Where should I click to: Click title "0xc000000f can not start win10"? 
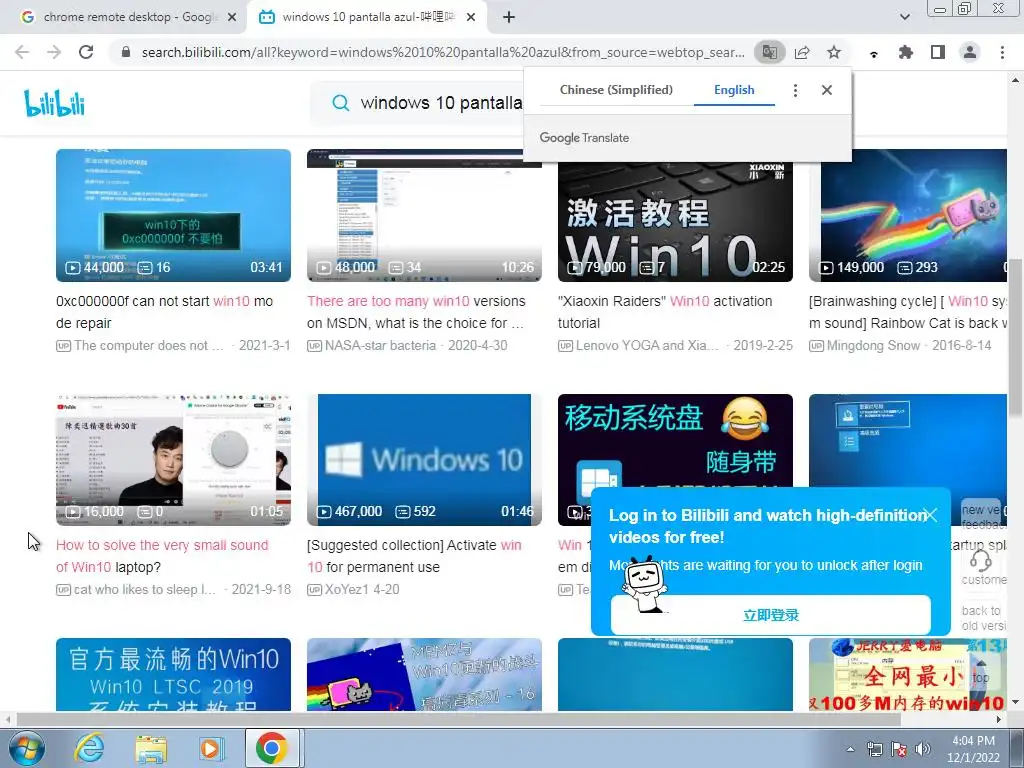[x=165, y=312]
